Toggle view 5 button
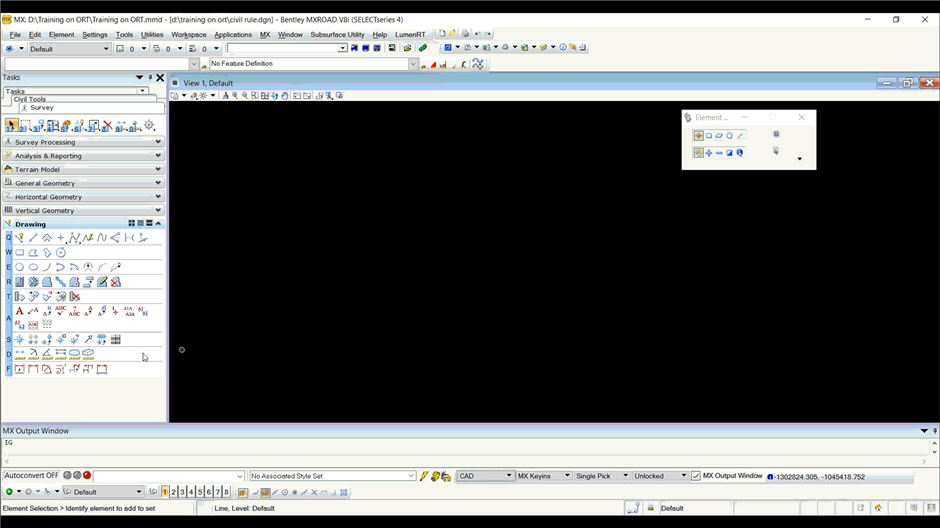 pyautogui.click(x=200, y=492)
